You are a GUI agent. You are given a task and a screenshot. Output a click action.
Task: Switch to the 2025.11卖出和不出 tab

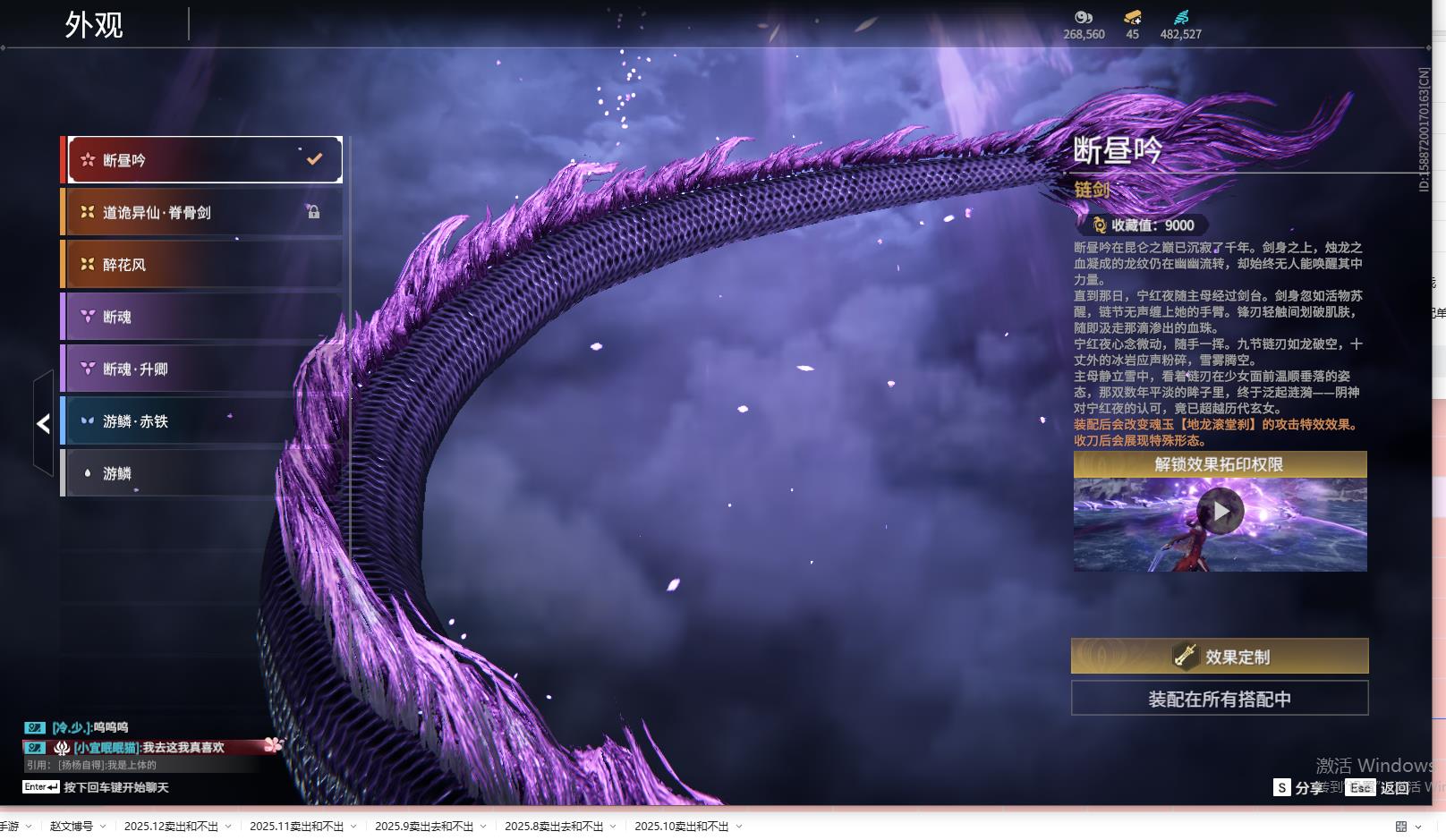[x=296, y=827]
